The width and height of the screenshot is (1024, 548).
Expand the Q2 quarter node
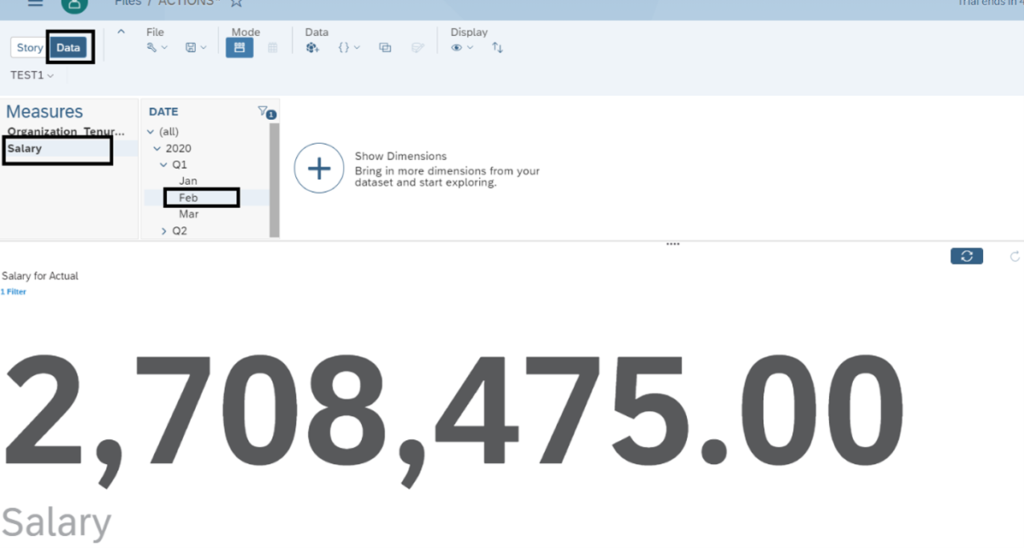click(163, 231)
